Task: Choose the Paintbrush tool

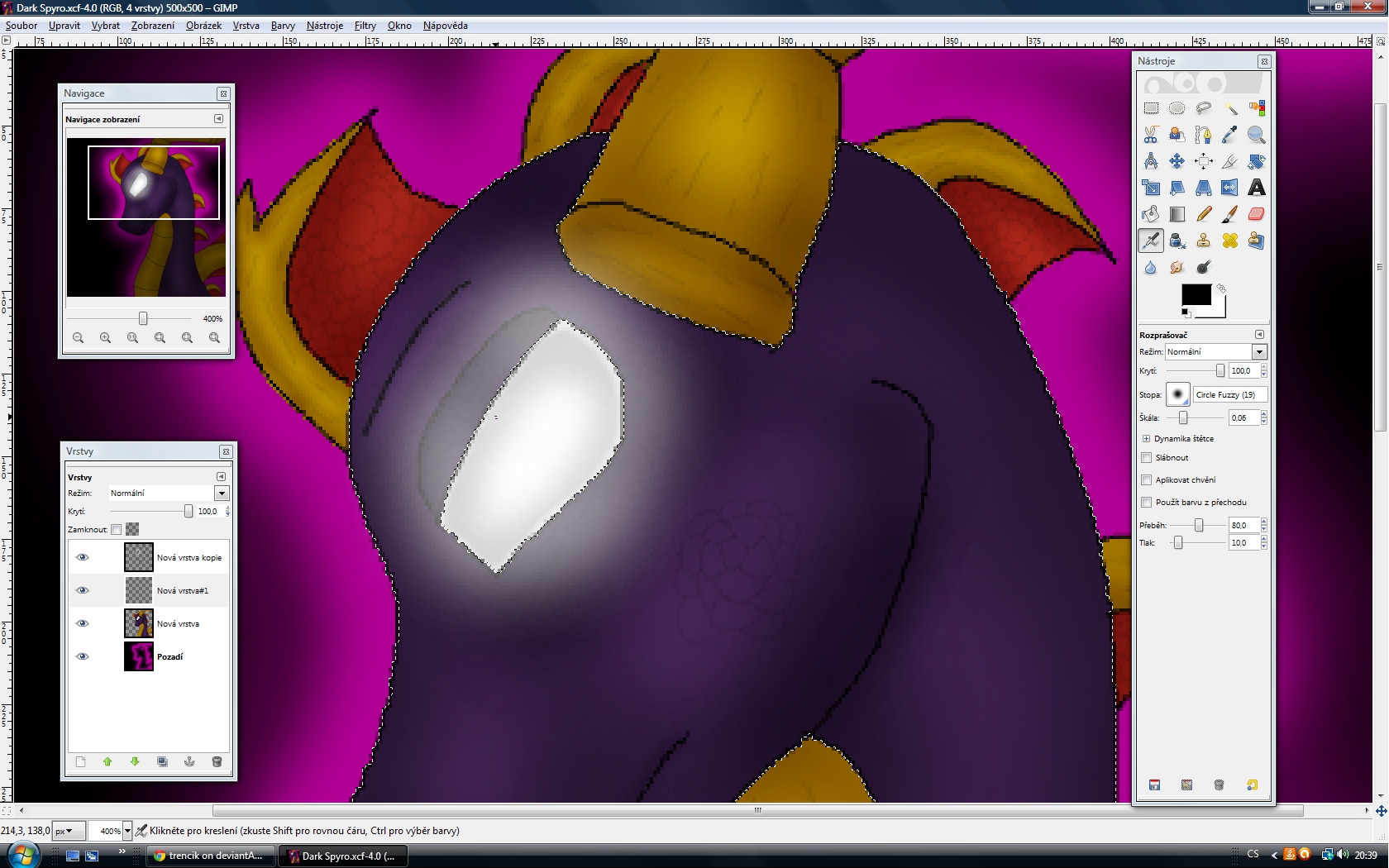Action: coord(1230,214)
